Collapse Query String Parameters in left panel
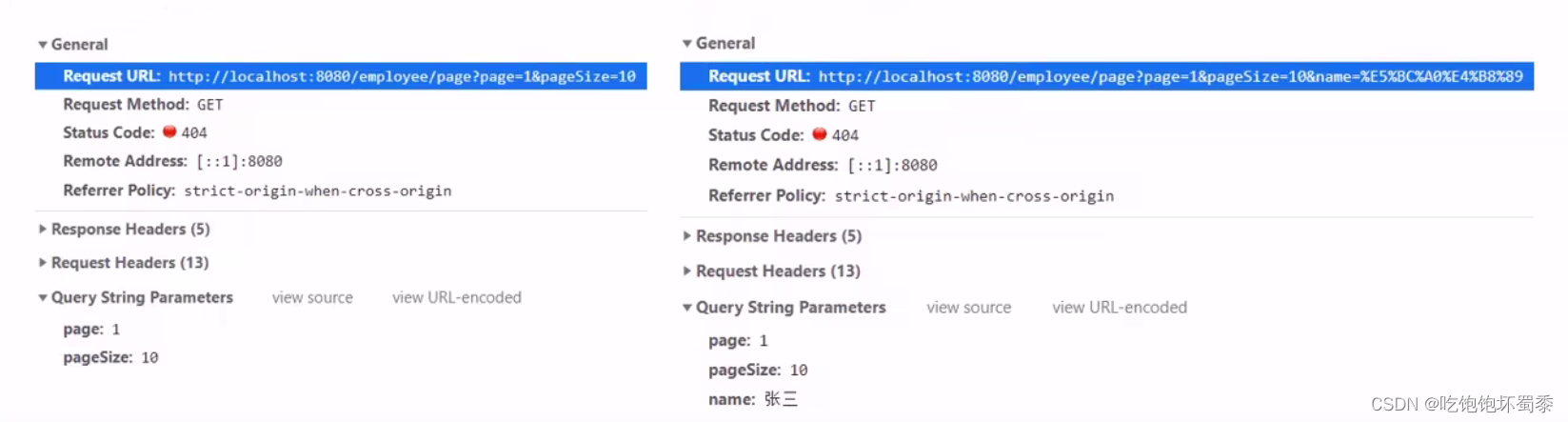This screenshot has height=422, width=1568. [x=43, y=297]
